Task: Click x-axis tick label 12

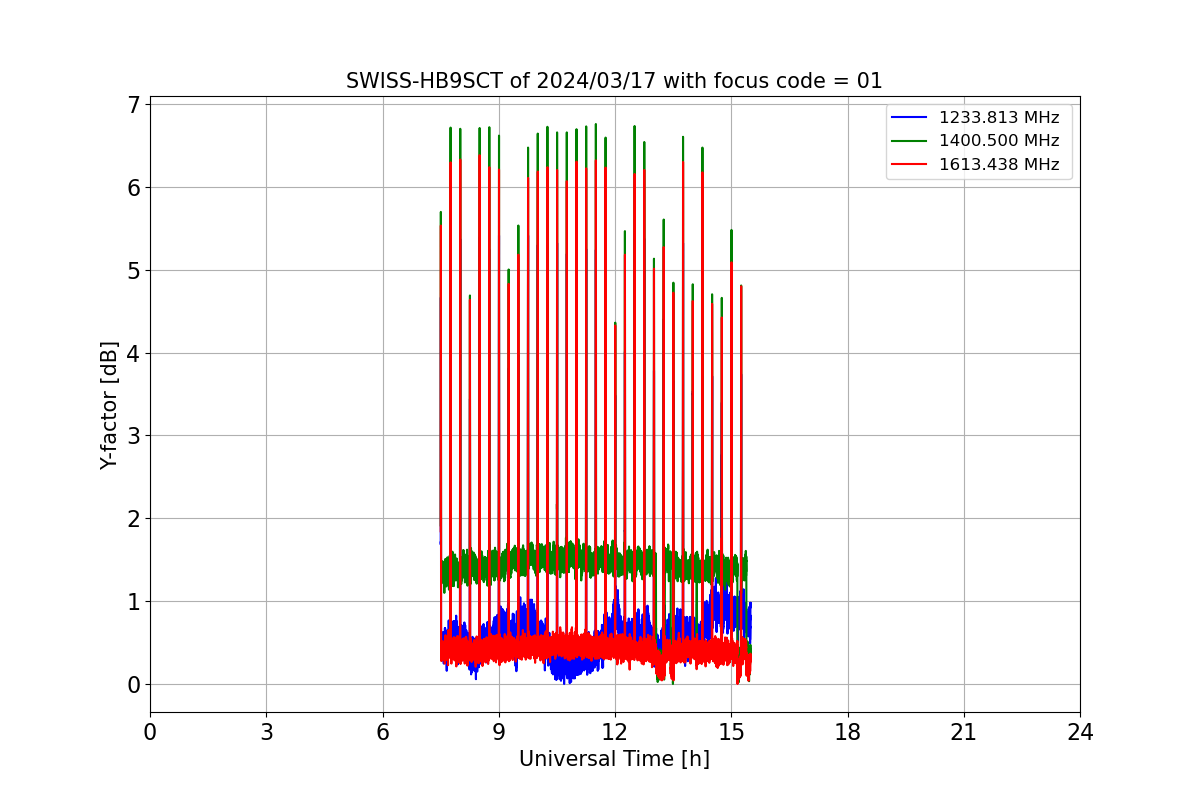Action: pyautogui.click(x=615, y=732)
